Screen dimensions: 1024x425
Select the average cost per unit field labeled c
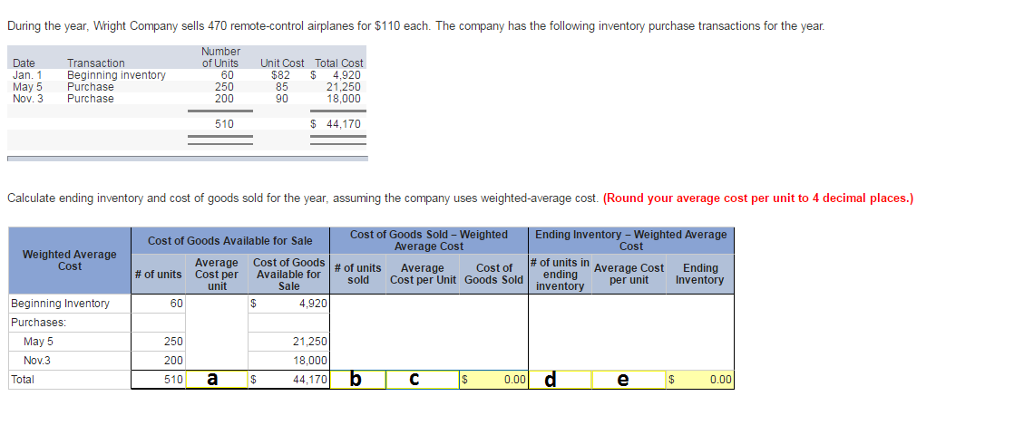[423, 379]
